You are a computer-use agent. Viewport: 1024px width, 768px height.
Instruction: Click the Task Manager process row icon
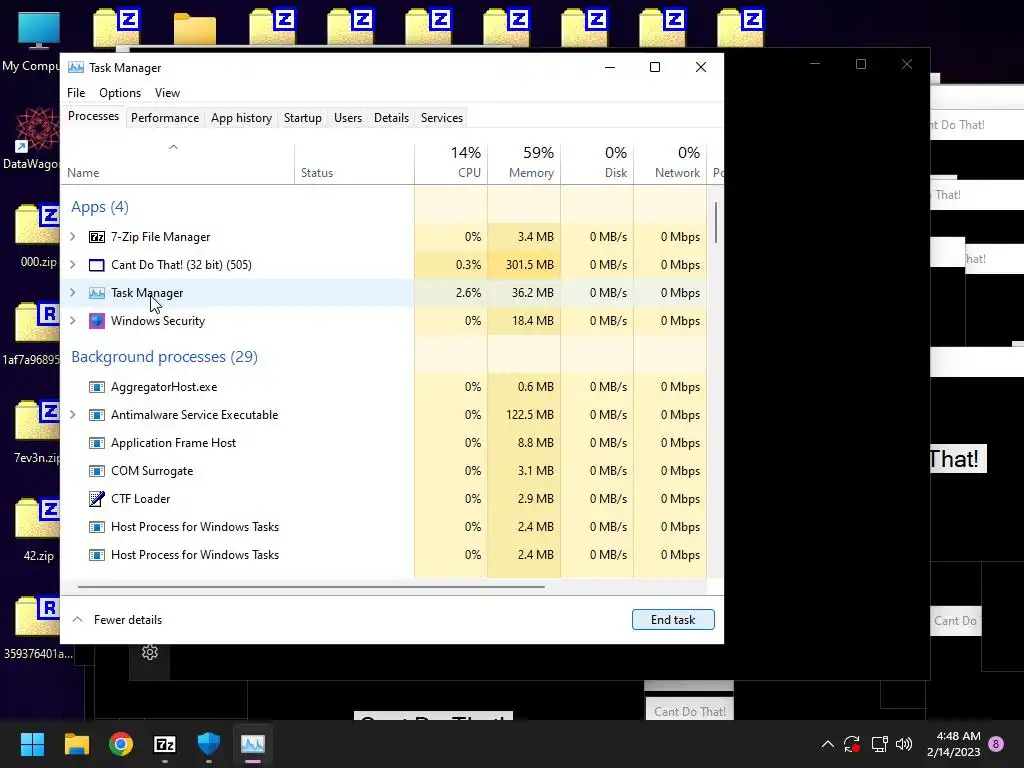click(97, 293)
